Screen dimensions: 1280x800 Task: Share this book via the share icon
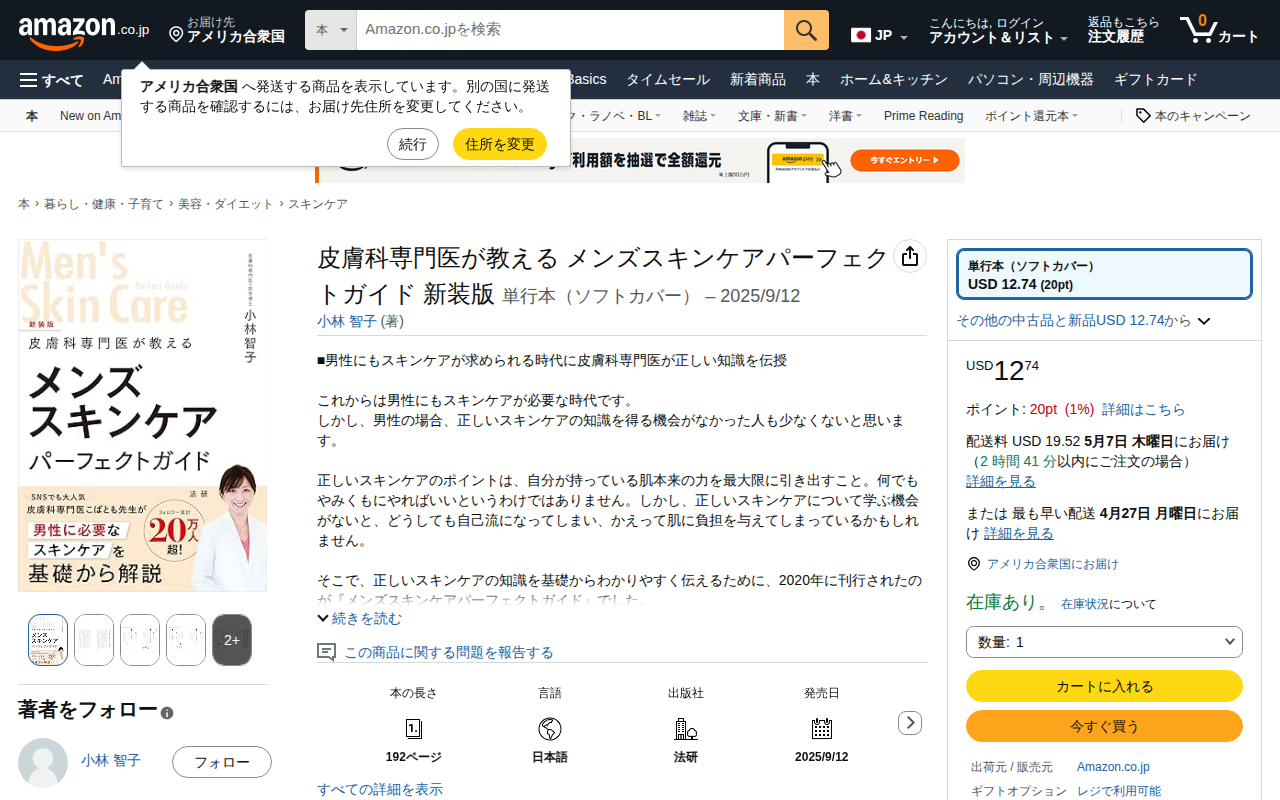(x=909, y=257)
